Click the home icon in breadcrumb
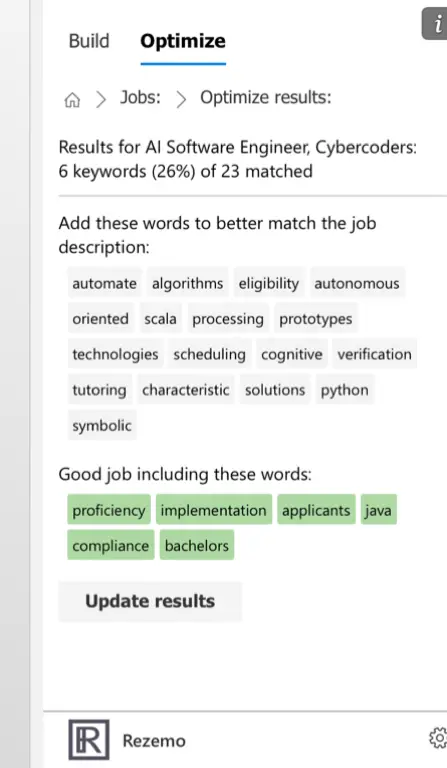This screenshot has height=768, width=447. pyautogui.click(x=72, y=99)
